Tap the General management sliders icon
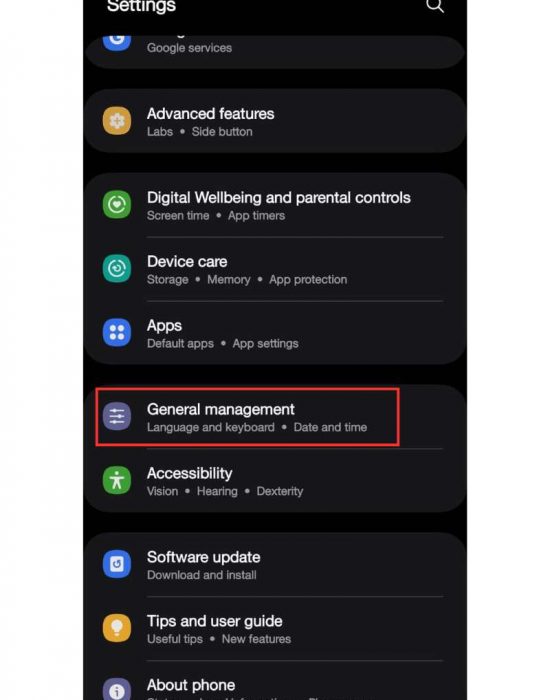Image resolution: width=550 pixels, height=700 pixels. point(117,416)
